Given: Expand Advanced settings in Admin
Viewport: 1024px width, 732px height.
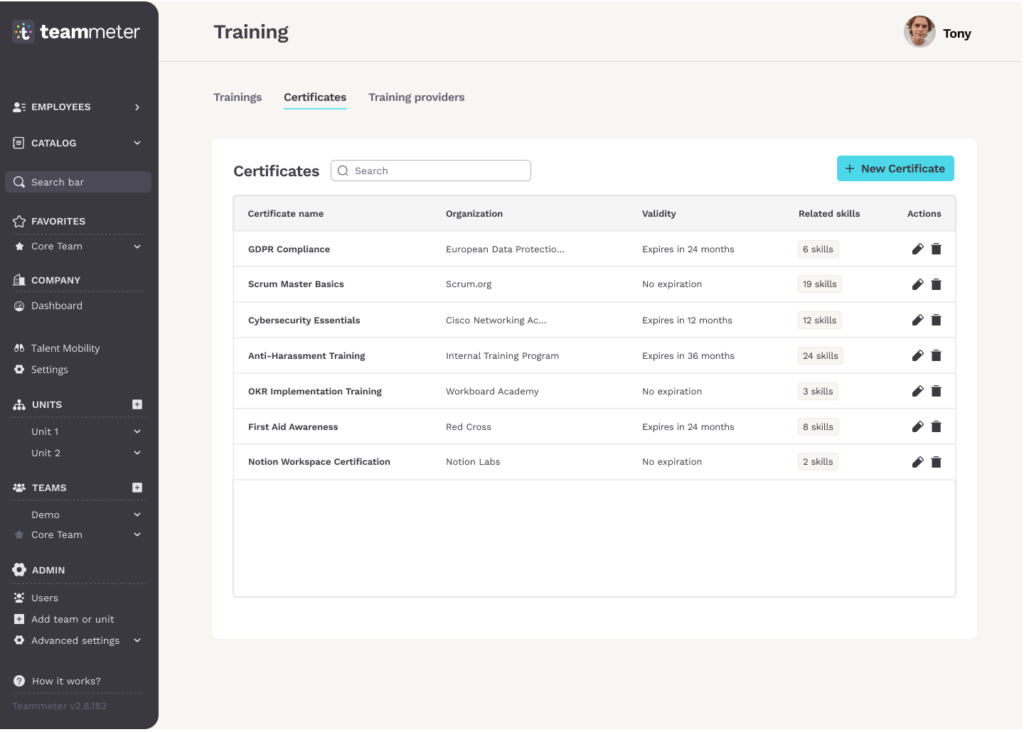Looking at the screenshot, I should 137,641.
